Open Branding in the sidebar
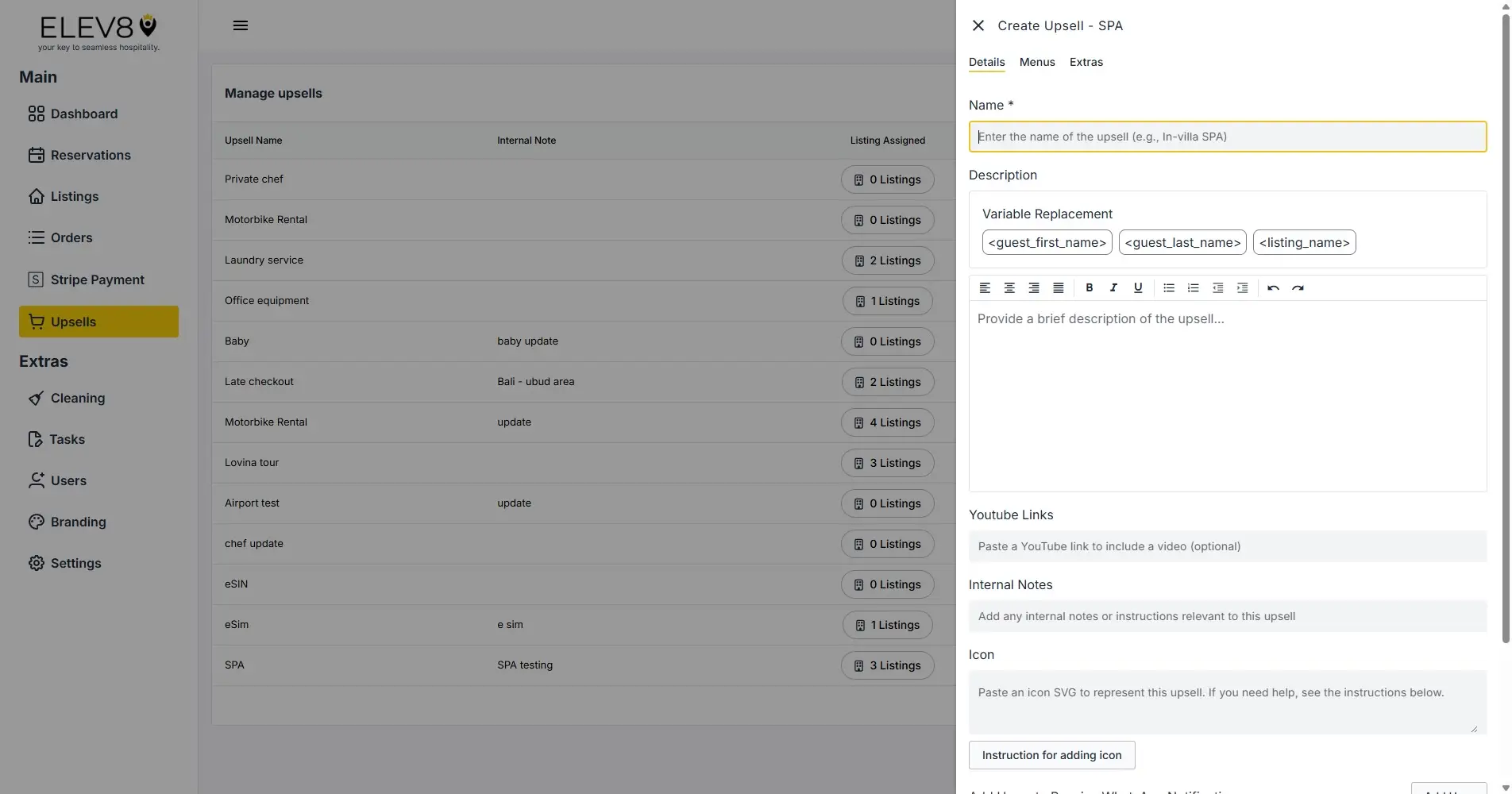The height and width of the screenshot is (794, 1512). (x=78, y=522)
